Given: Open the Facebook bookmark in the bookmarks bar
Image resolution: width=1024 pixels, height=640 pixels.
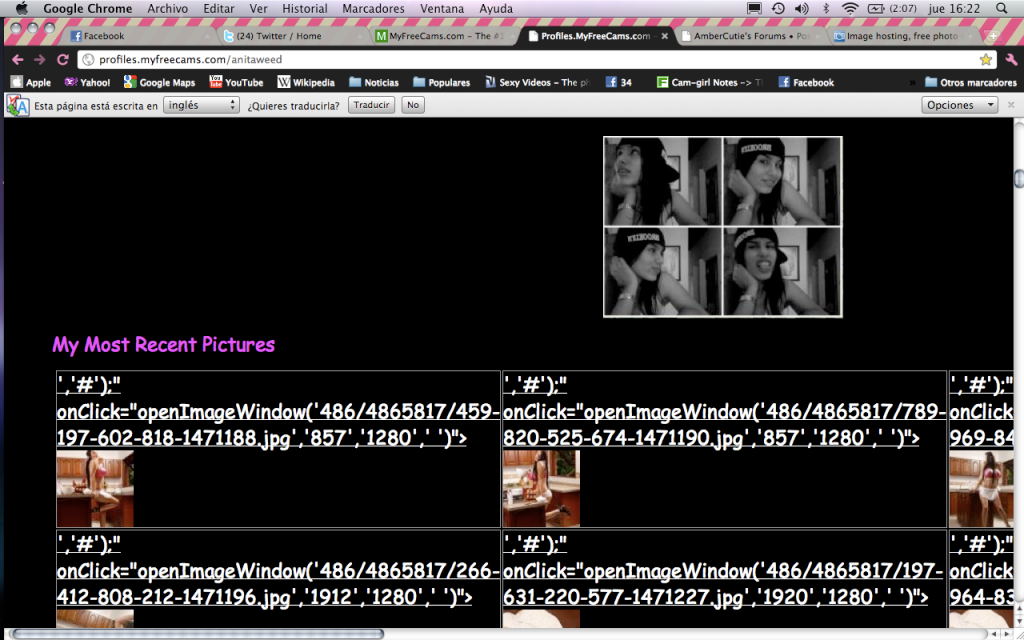Looking at the screenshot, I should pyautogui.click(x=806, y=82).
